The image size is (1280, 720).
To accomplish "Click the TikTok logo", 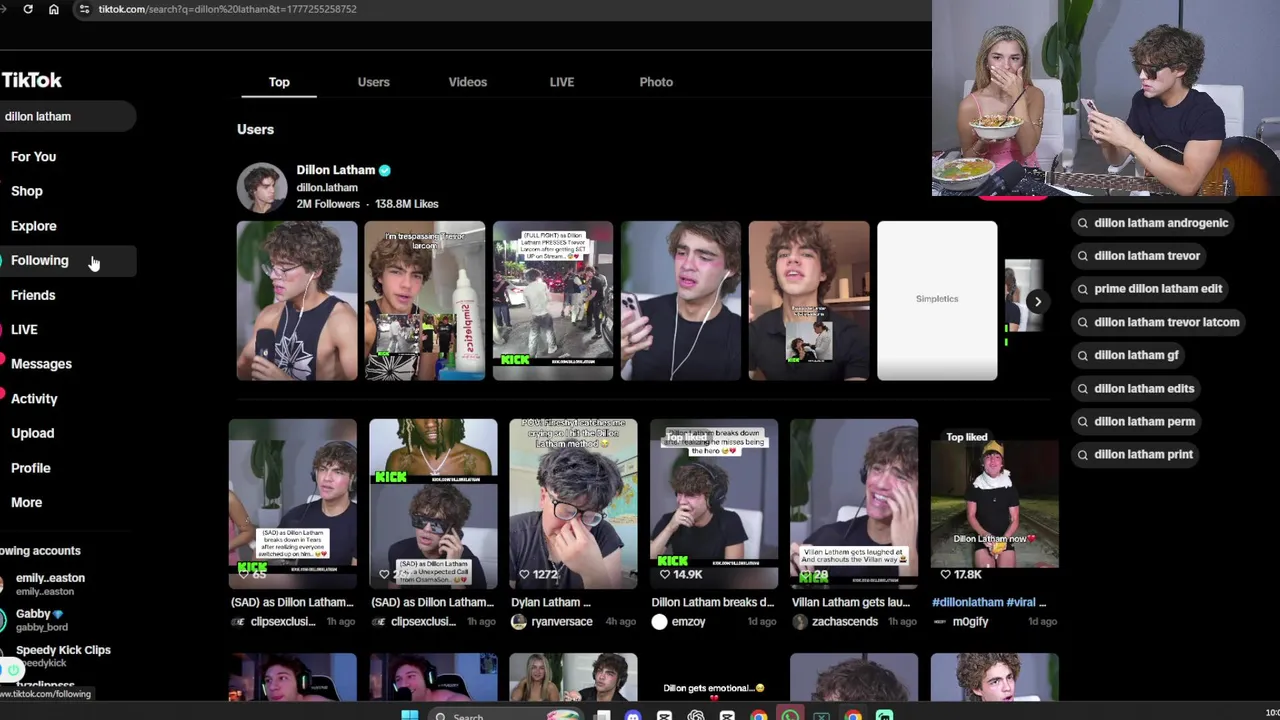I will [31, 80].
